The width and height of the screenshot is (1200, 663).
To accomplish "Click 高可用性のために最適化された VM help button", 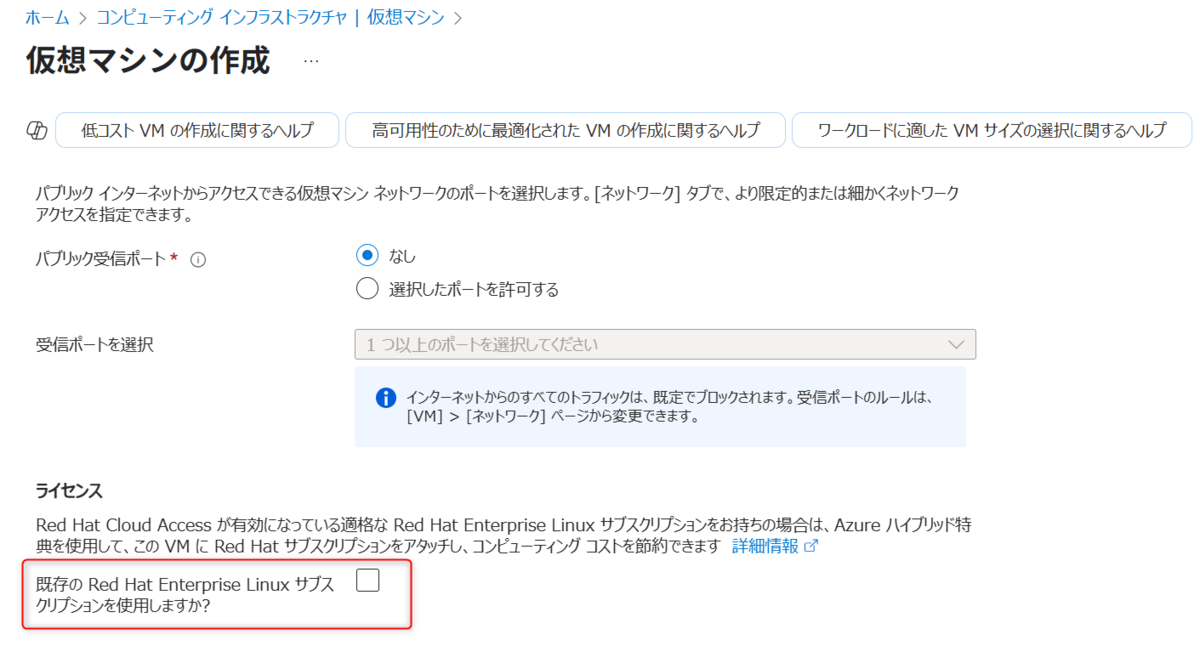I will 565,130.
